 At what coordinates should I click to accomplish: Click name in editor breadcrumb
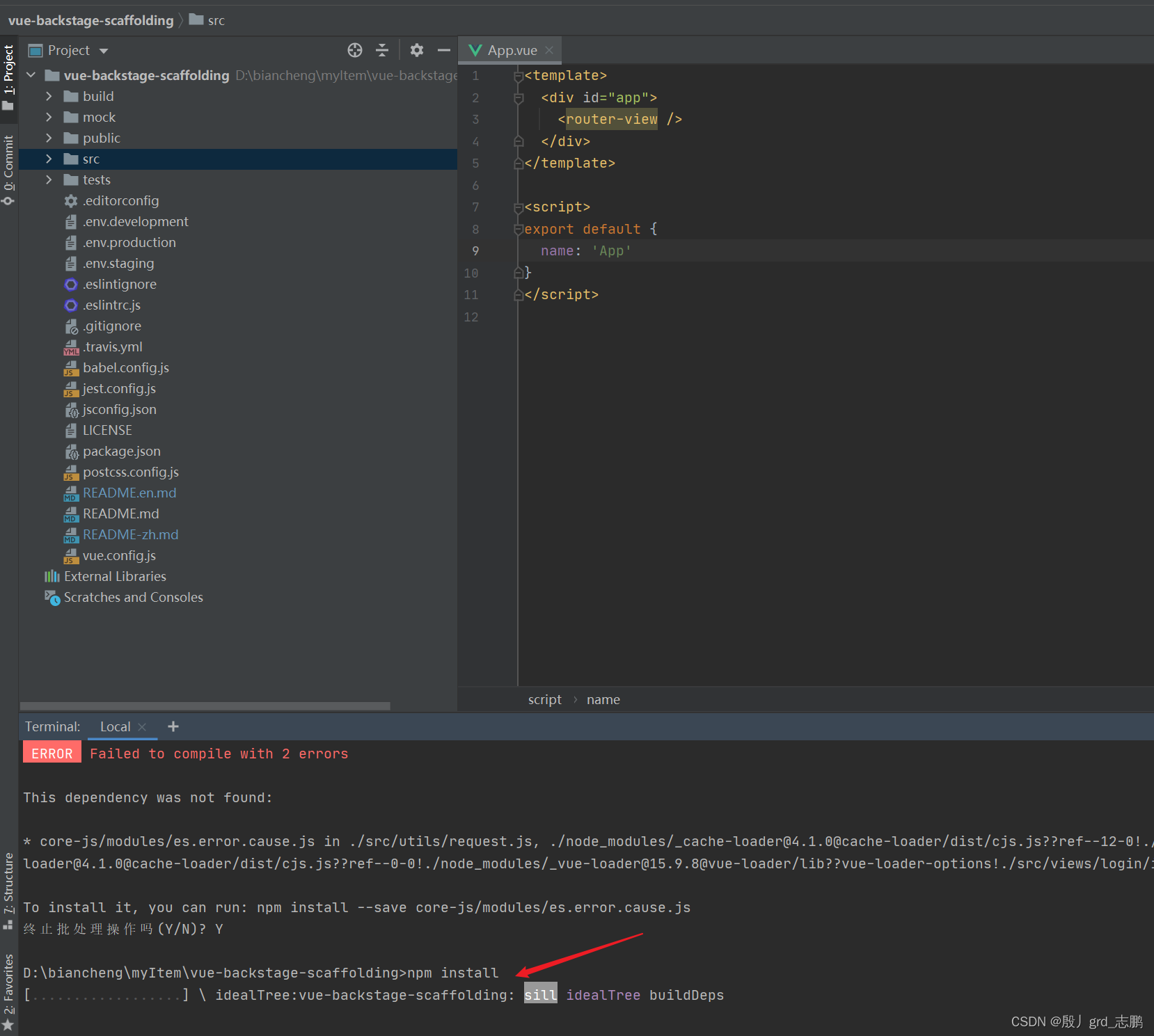coord(603,699)
